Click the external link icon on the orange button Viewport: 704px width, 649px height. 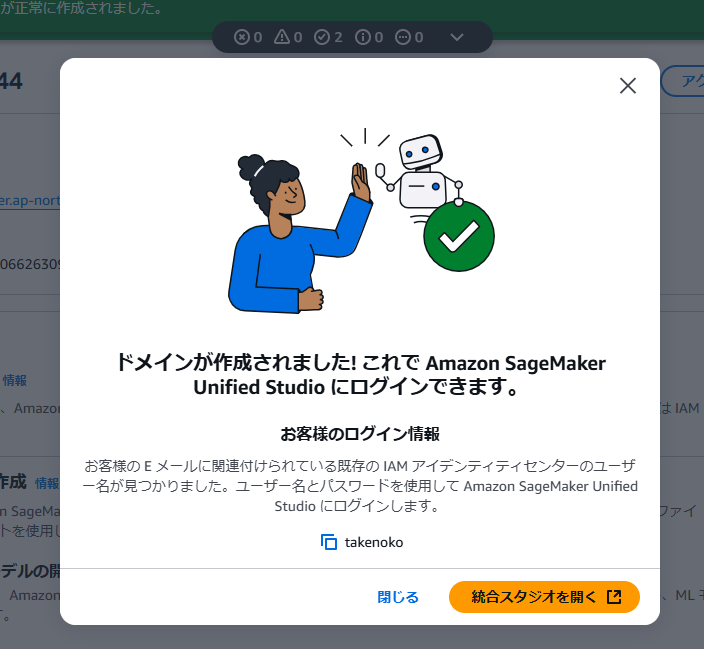coord(614,597)
